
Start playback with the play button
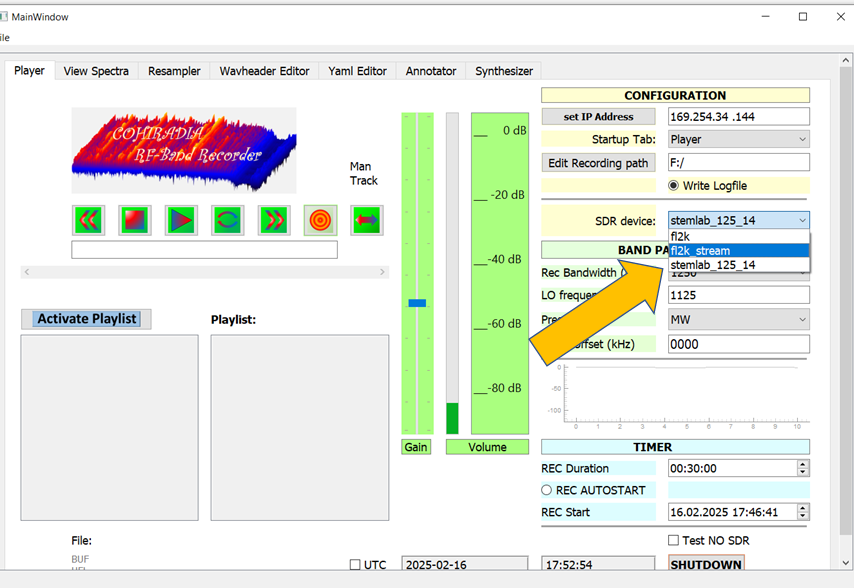tap(181, 220)
